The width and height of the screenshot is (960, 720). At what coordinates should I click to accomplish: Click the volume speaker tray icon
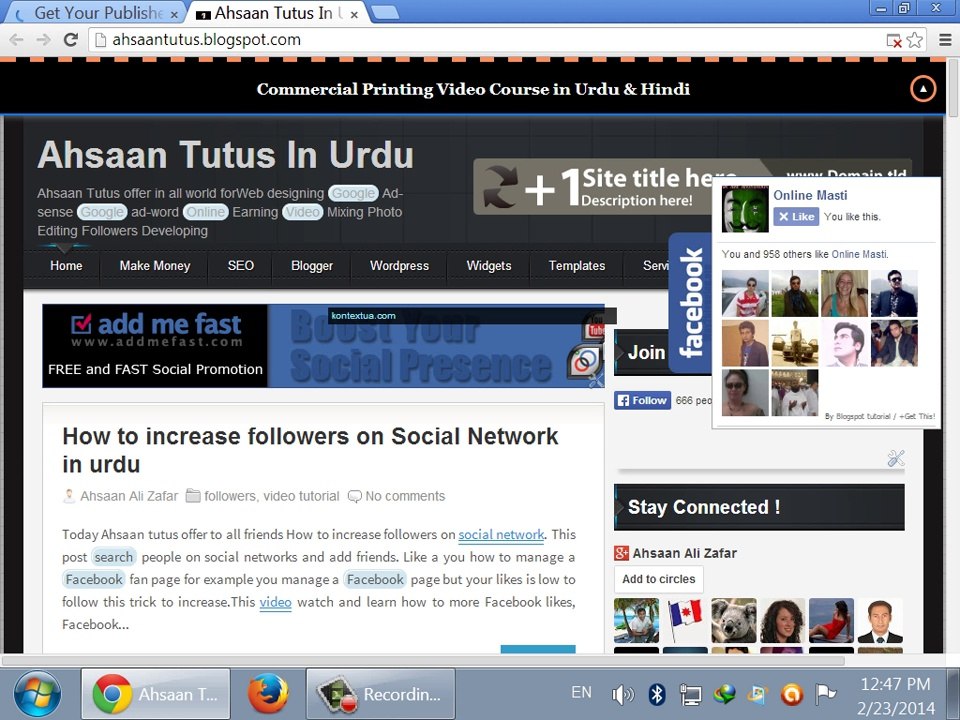tap(623, 694)
